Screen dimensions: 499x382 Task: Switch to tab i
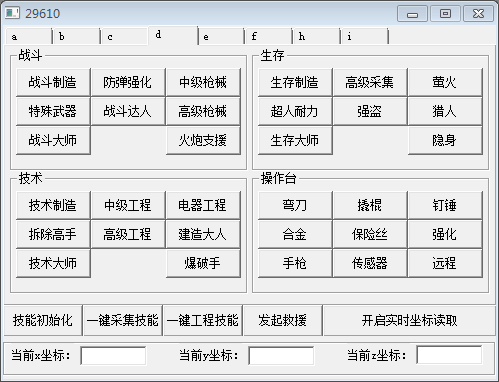[365, 36]
